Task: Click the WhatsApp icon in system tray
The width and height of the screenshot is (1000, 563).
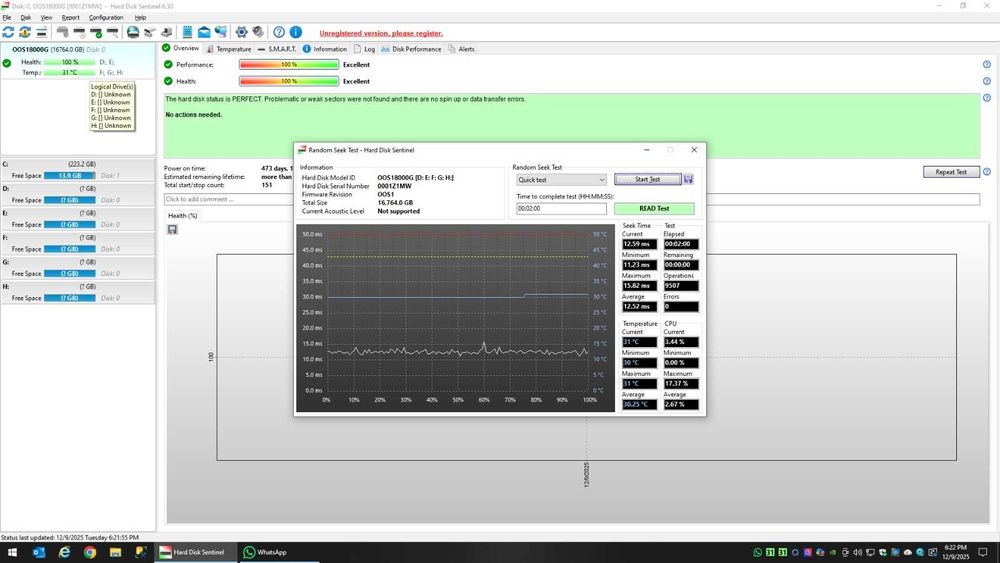Action: click(x=758, y=552)
